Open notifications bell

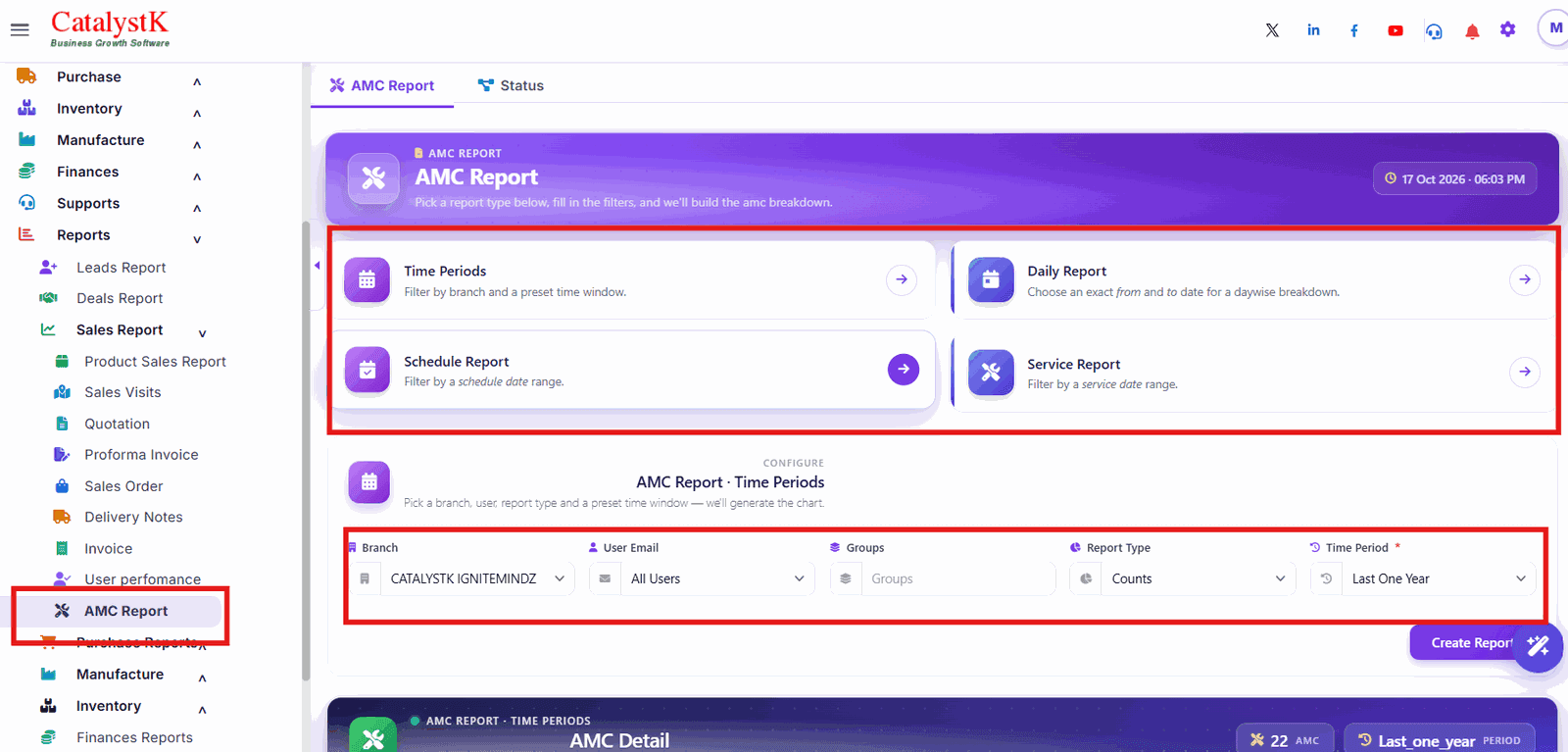coord(1472,31)
